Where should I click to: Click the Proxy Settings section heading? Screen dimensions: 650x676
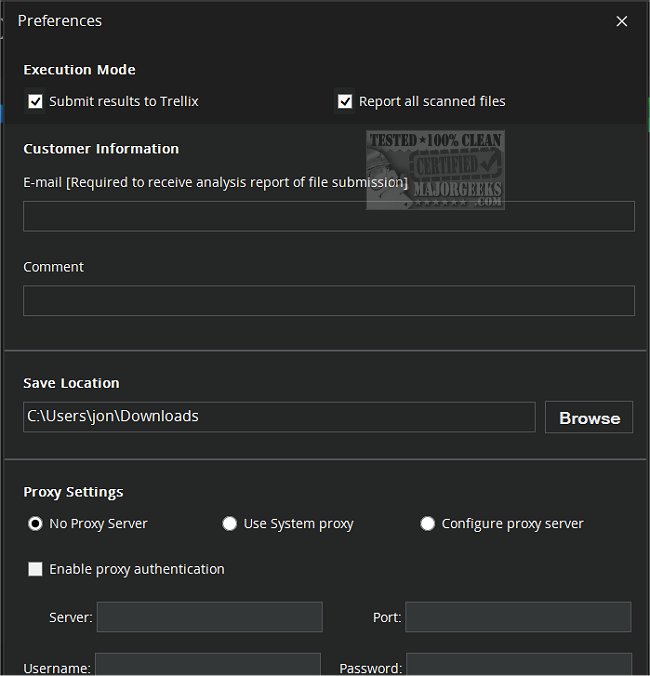74,492
